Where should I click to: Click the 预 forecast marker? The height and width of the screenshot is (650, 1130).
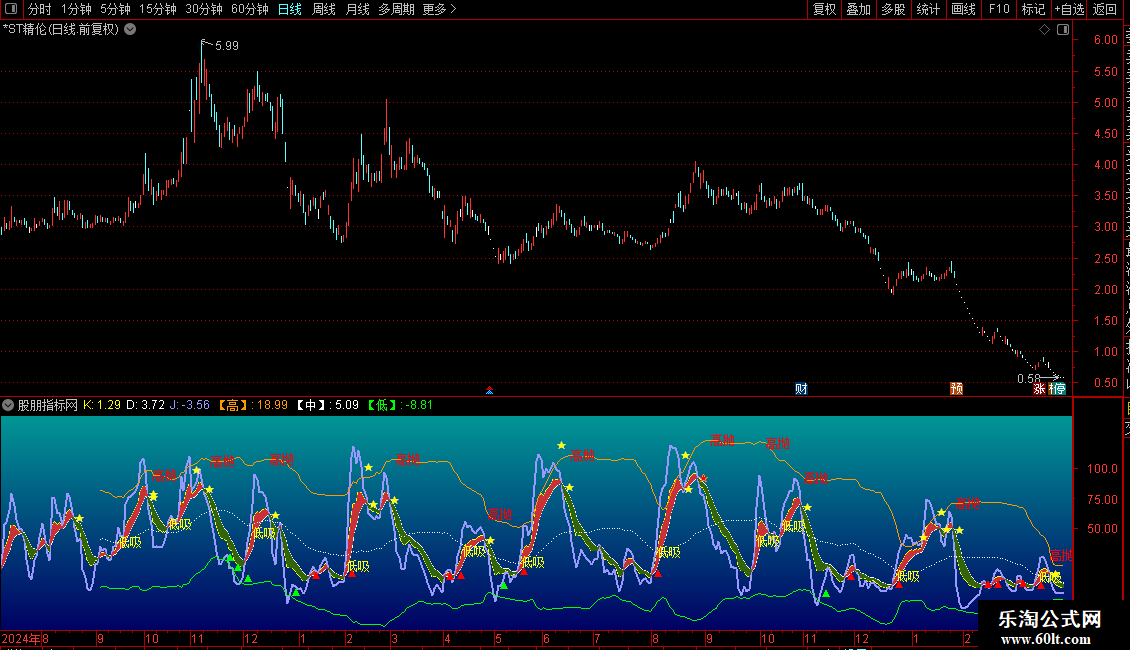click(956, 389)
